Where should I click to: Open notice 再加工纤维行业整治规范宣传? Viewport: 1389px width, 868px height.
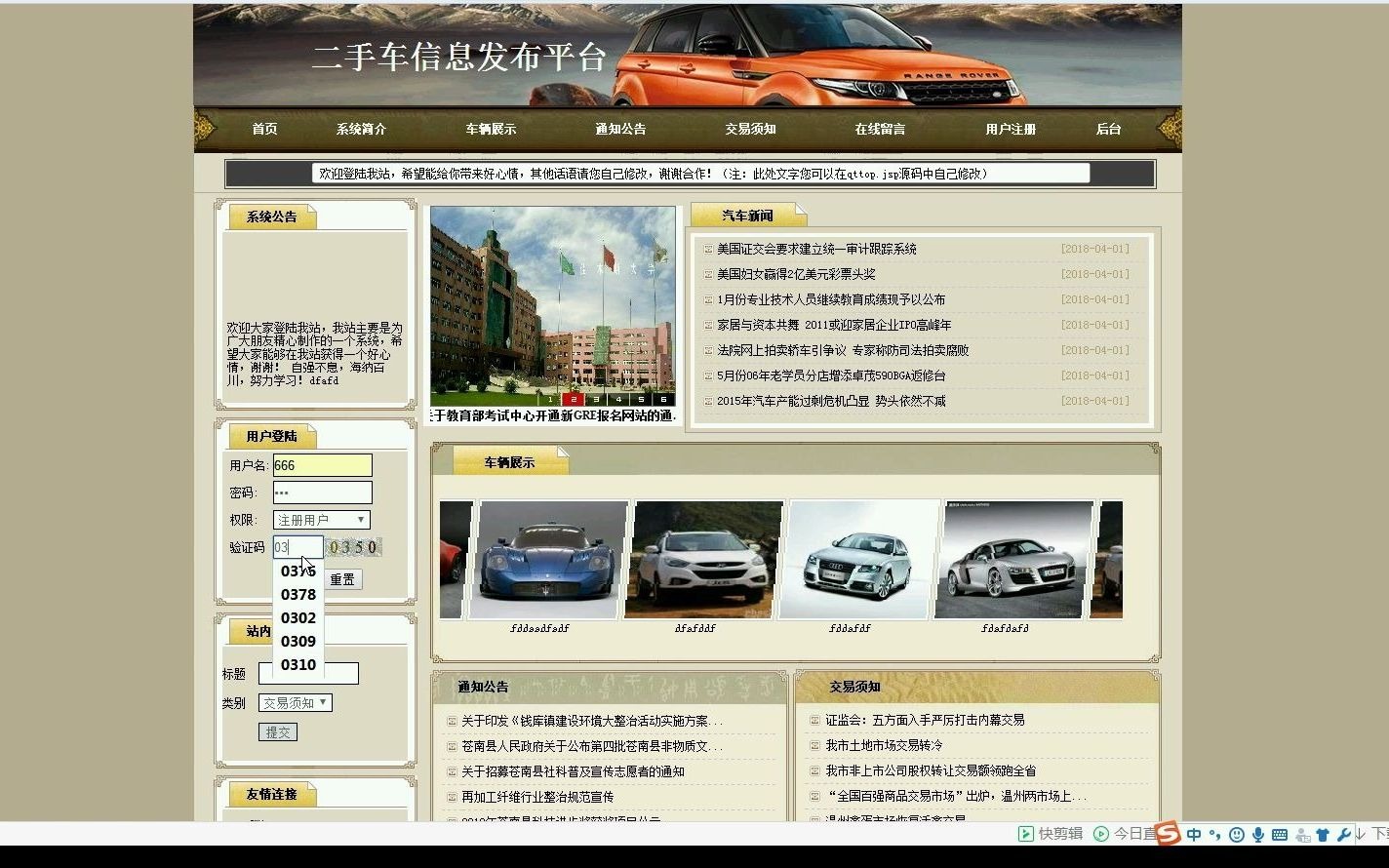537,798
